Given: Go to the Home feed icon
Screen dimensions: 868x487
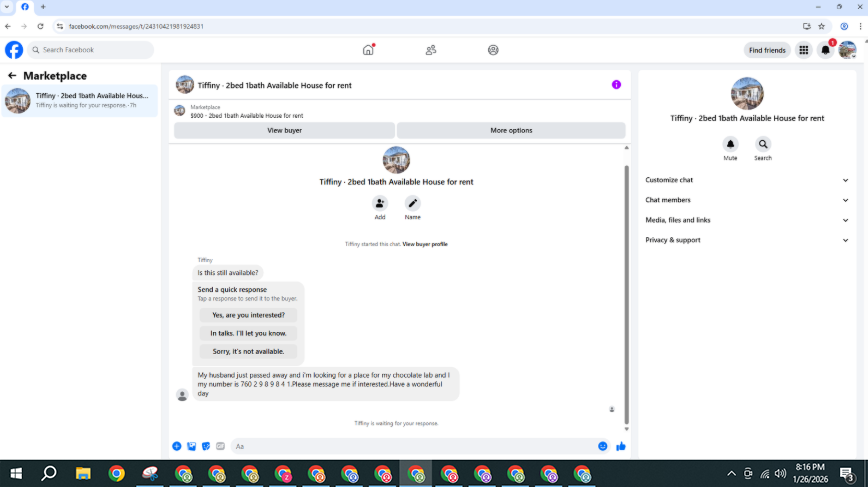Looking at the screenshot, I should point(368,50).
